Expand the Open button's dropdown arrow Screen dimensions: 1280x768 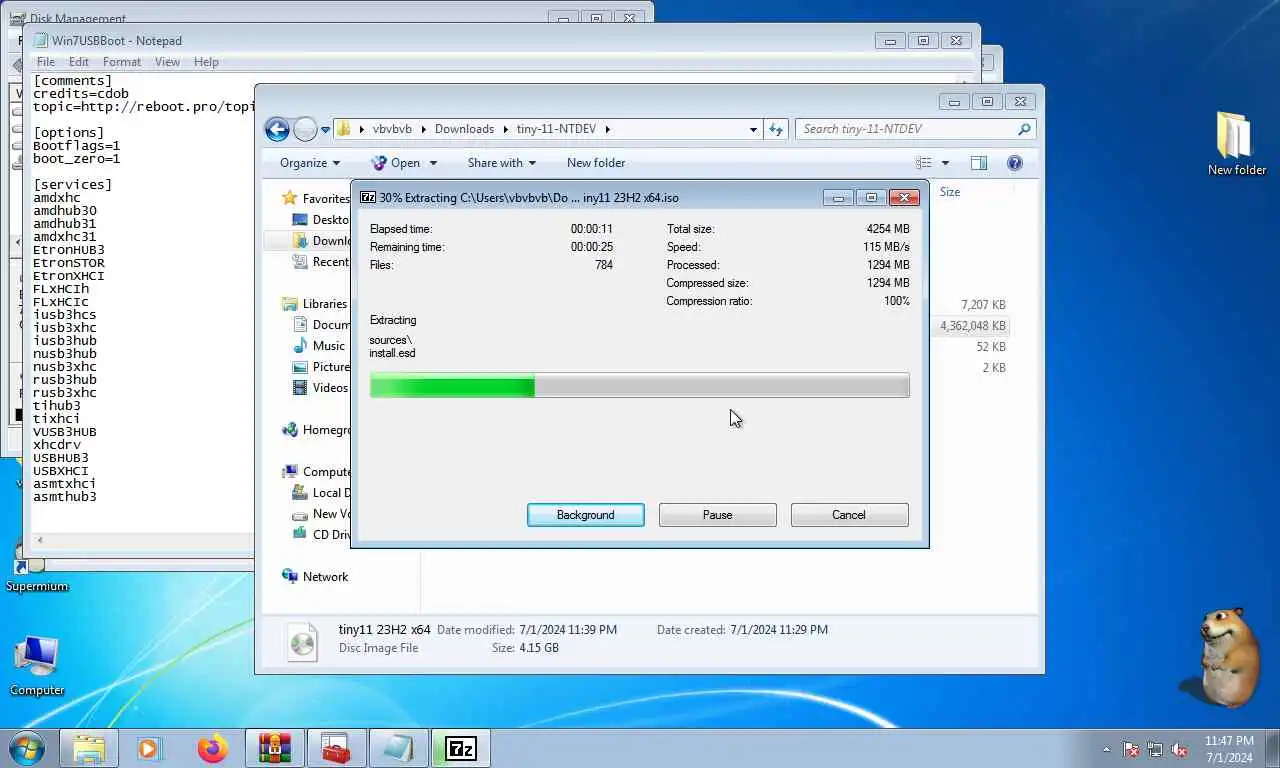click(433, 163)
